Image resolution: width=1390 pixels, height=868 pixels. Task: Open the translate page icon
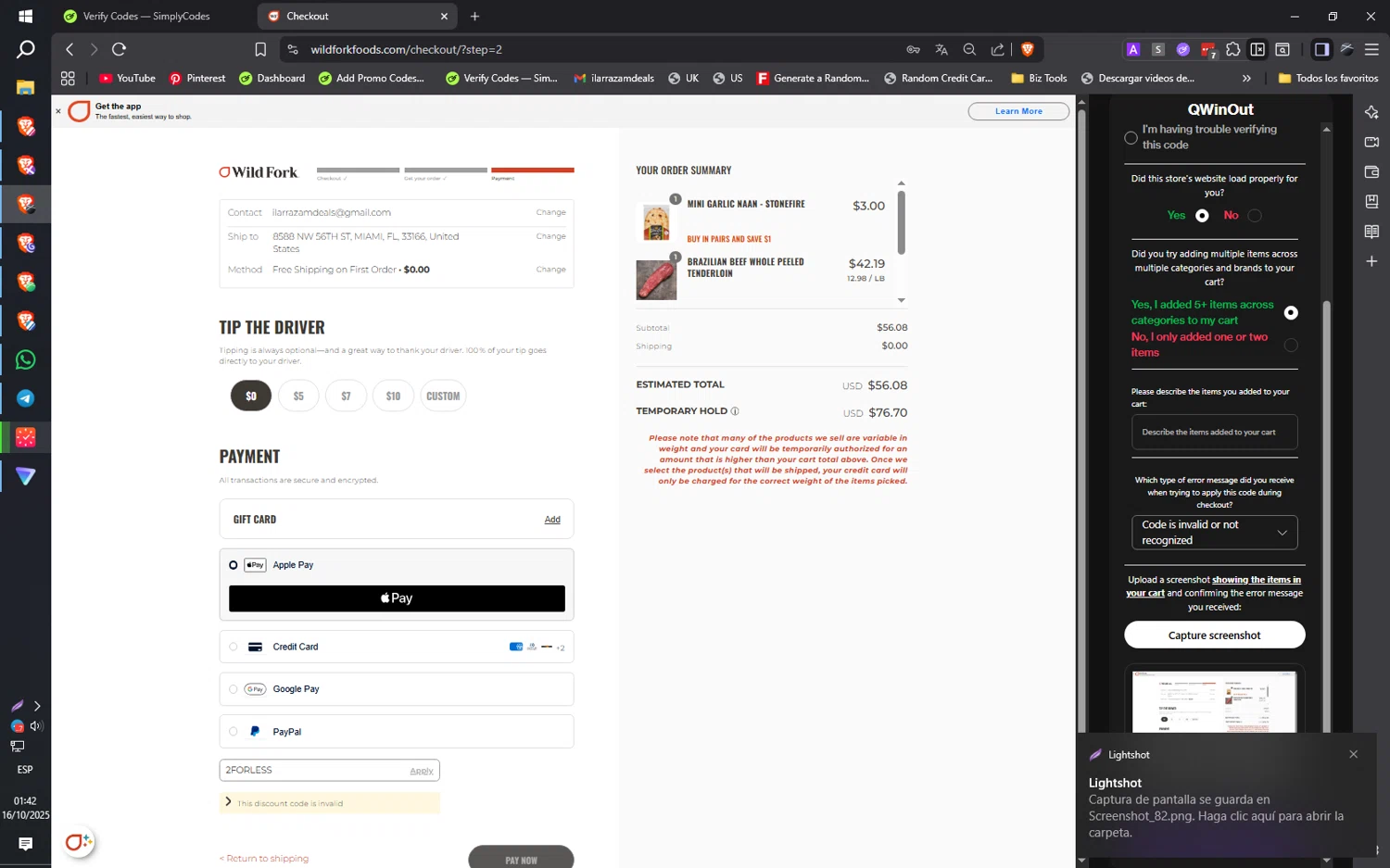pyautogui.click(x=941, y=50)
